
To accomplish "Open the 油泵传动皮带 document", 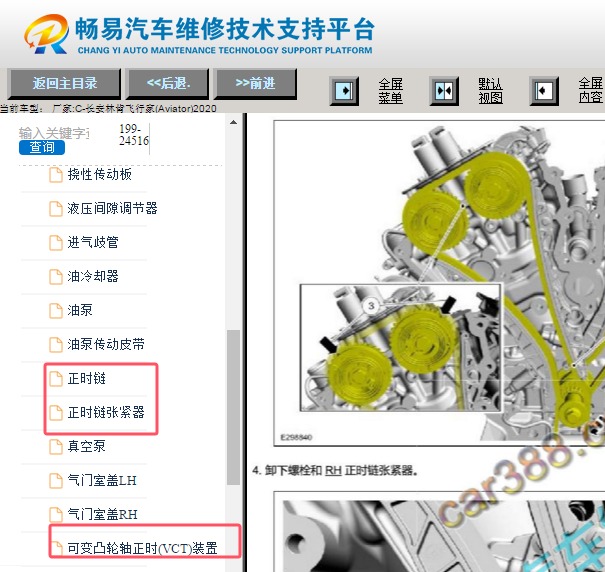I will pos(106,344).
